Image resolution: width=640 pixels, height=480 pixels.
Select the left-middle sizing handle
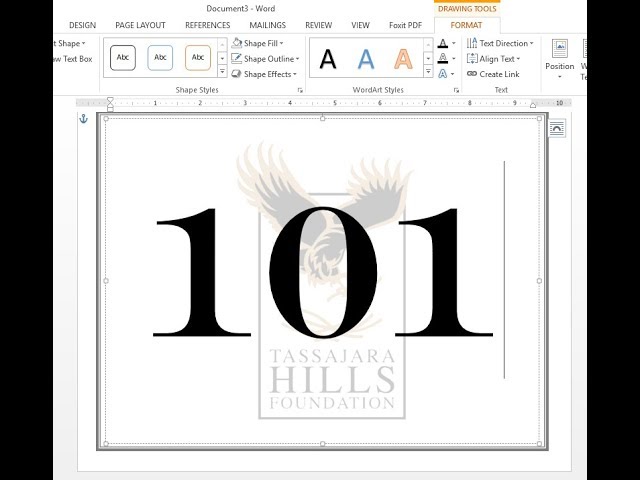[x=106, y=281]
